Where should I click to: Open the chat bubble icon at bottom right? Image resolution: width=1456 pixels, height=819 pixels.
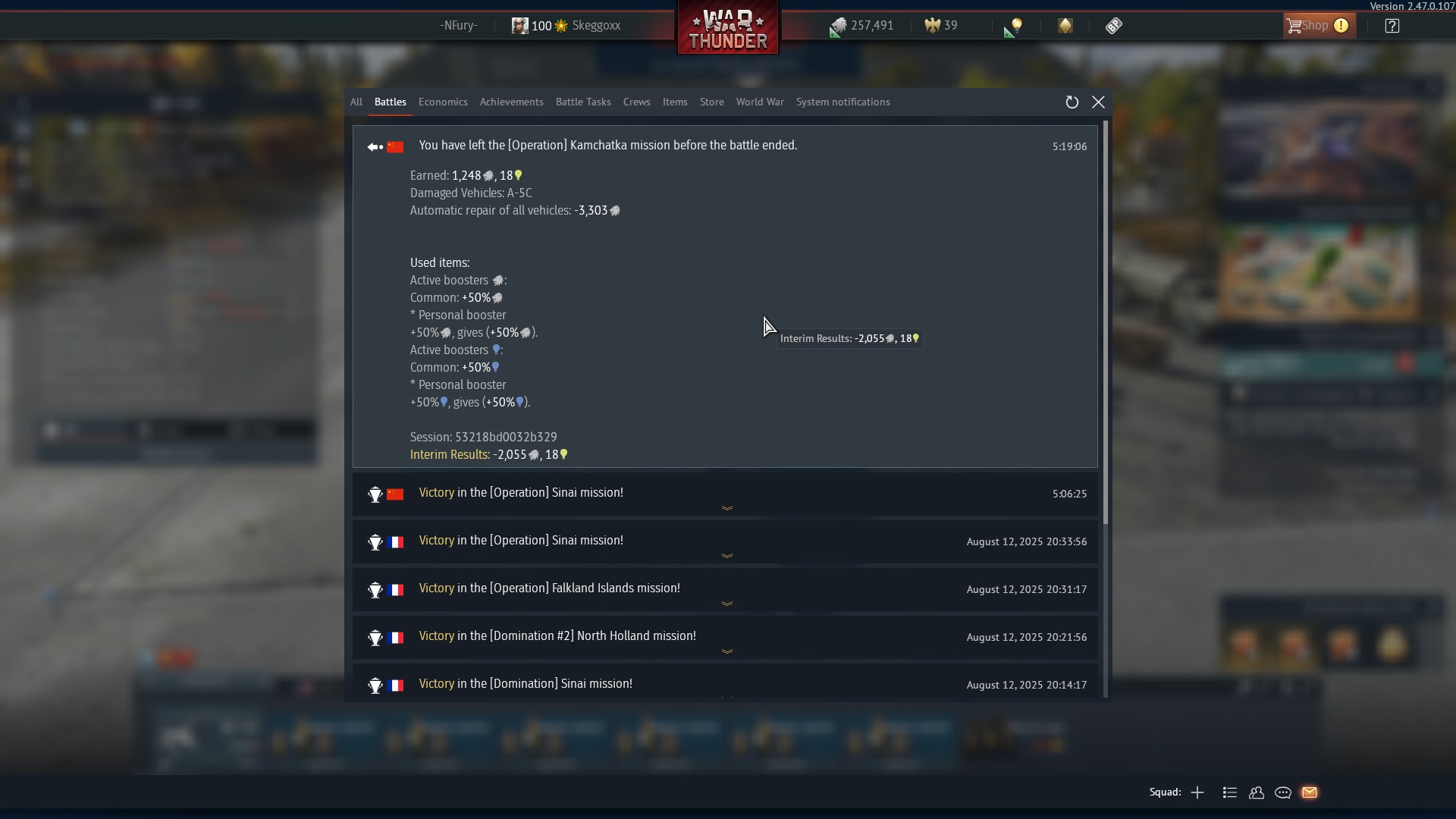click(1283, 792)
